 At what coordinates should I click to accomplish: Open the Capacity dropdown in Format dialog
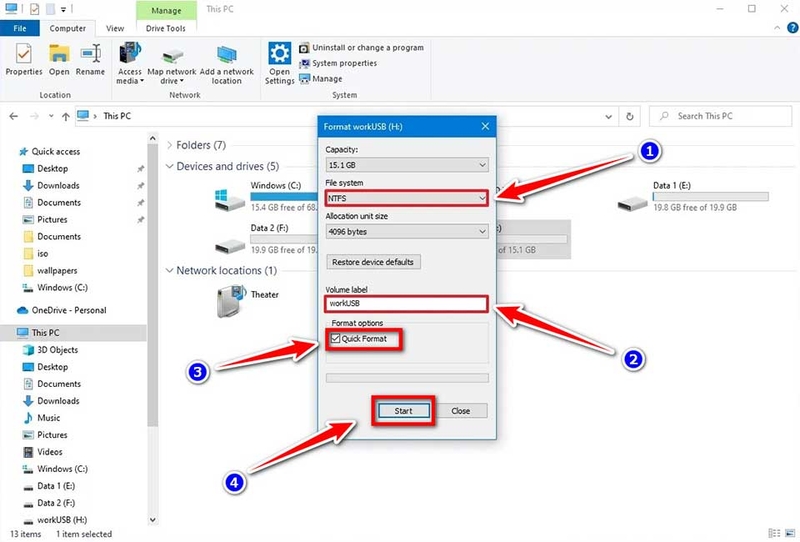tap(407, 165)
